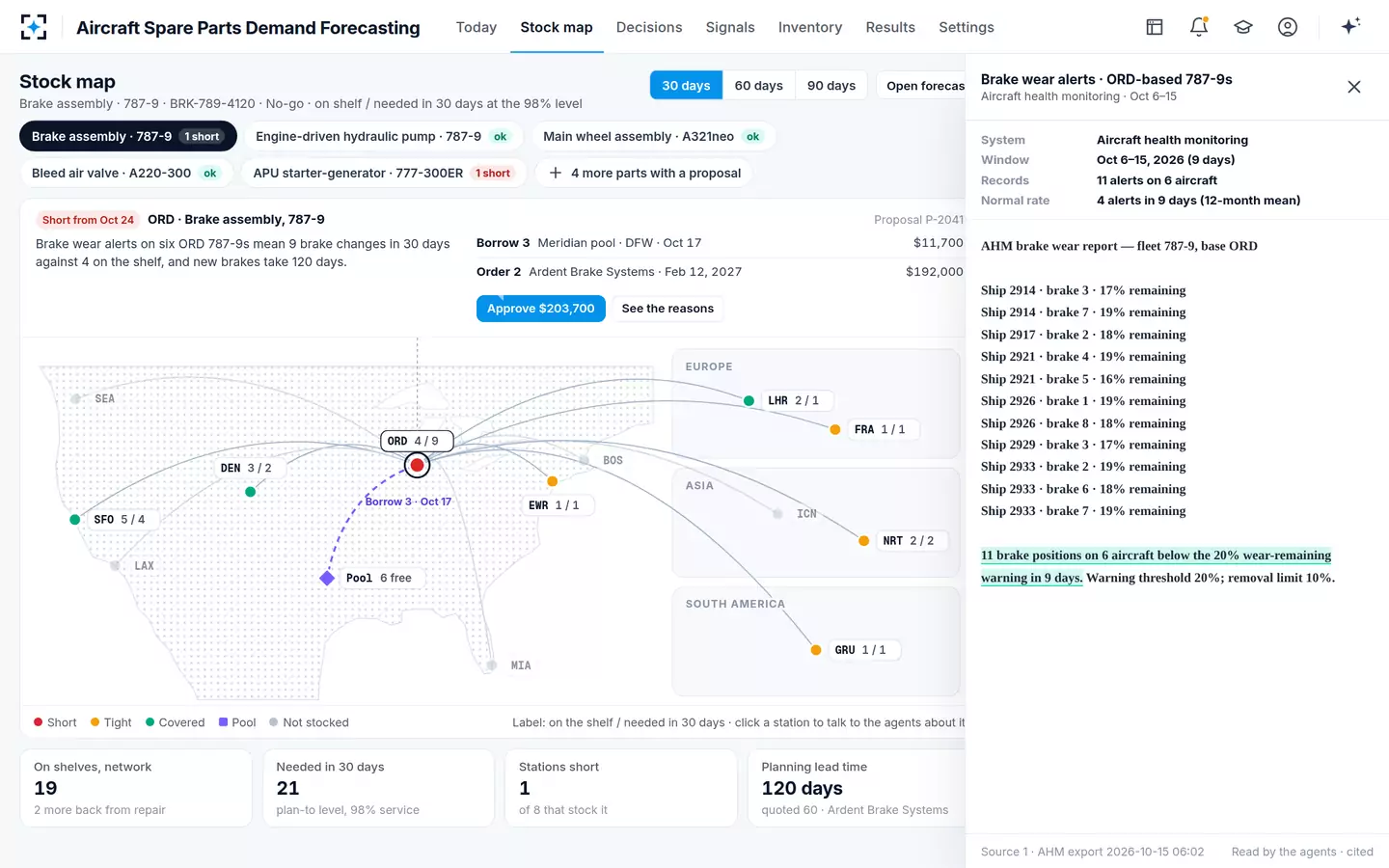Close the Brake wear alerts panel

1354,87
